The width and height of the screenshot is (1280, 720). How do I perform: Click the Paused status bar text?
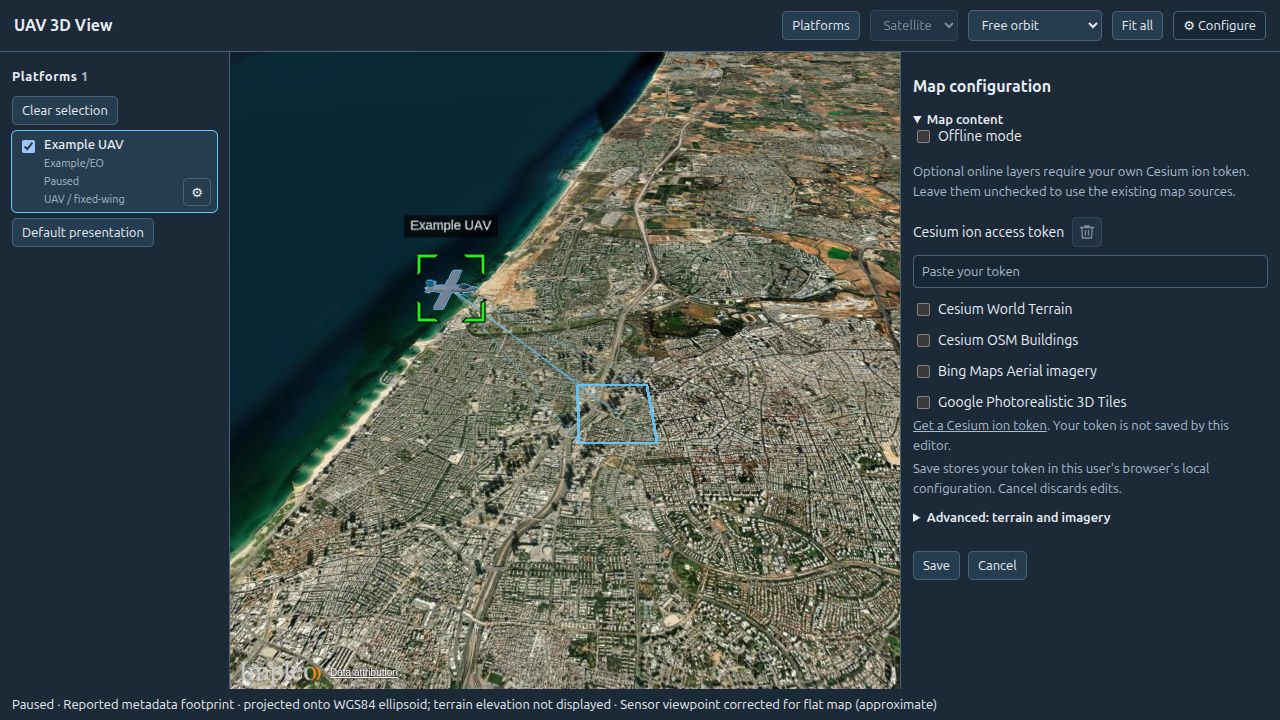point(33,704)
